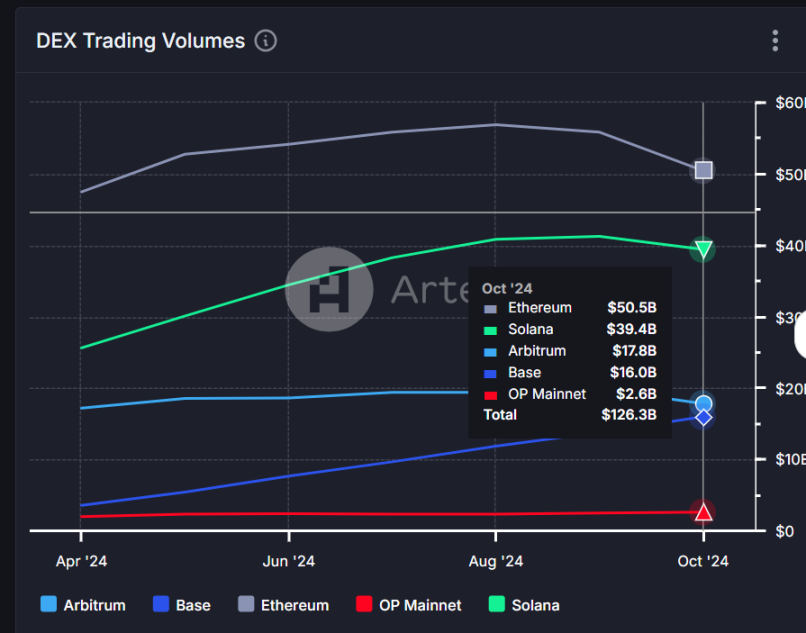806x633 pixels.
Task: Click the Base diamond data marker
Action: click(x=703, y=417)
